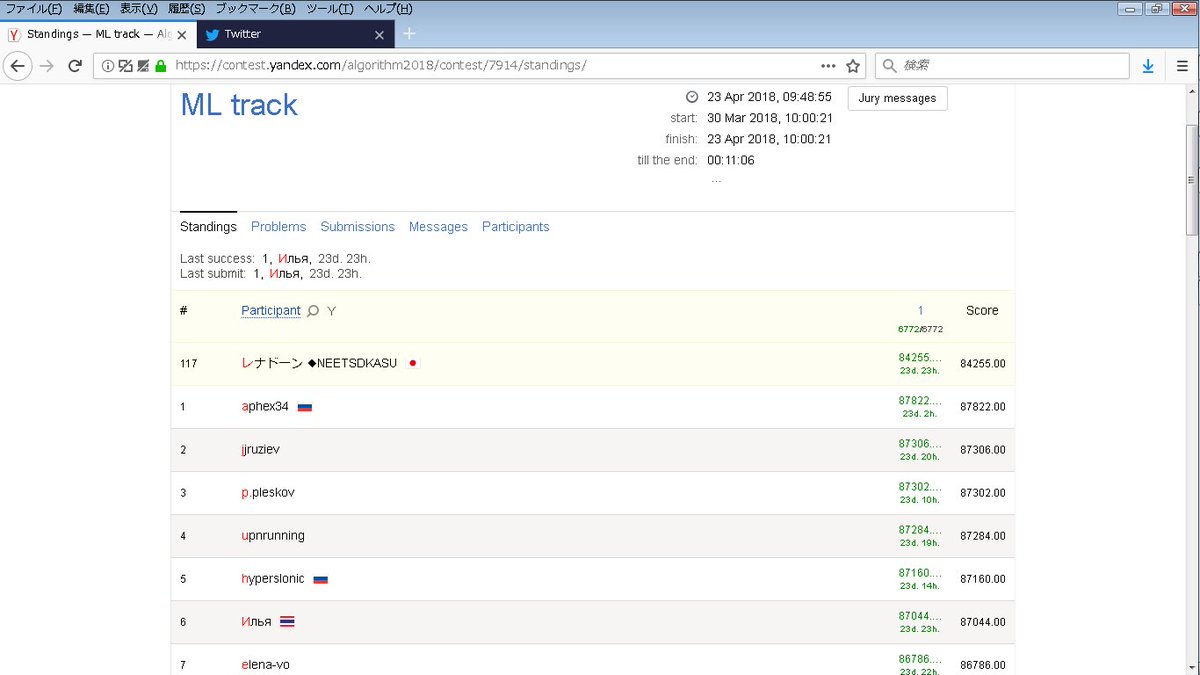
Task: Open site information icon in address bar
Action: (108, 66)
